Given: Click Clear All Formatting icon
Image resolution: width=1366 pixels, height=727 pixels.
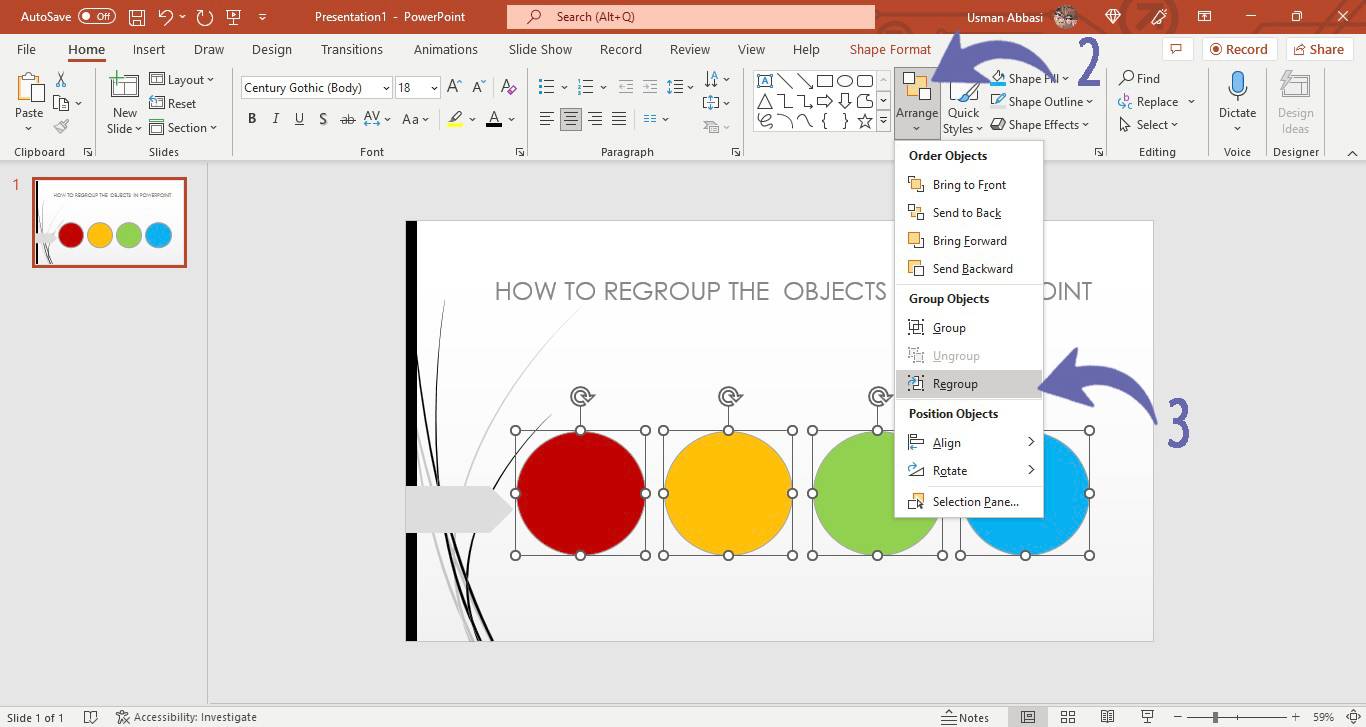Looking at the screenshot, I should coord(508,88).
